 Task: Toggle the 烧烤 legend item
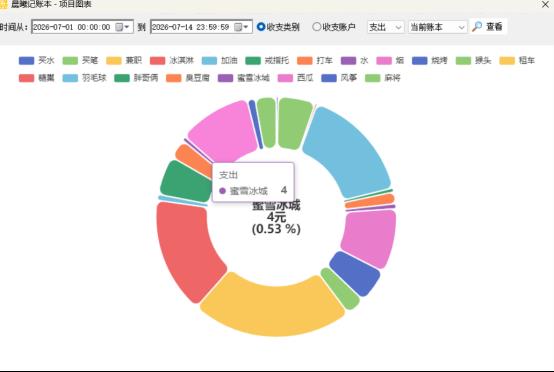(x=430, y=61)
